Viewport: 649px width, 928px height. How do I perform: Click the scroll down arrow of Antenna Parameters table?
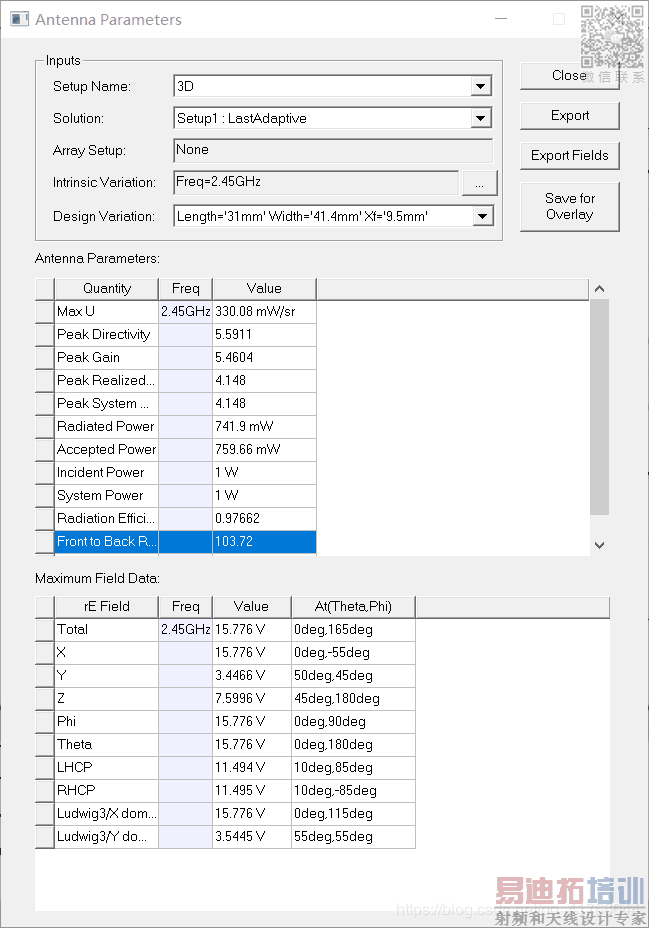click(599, 545)
